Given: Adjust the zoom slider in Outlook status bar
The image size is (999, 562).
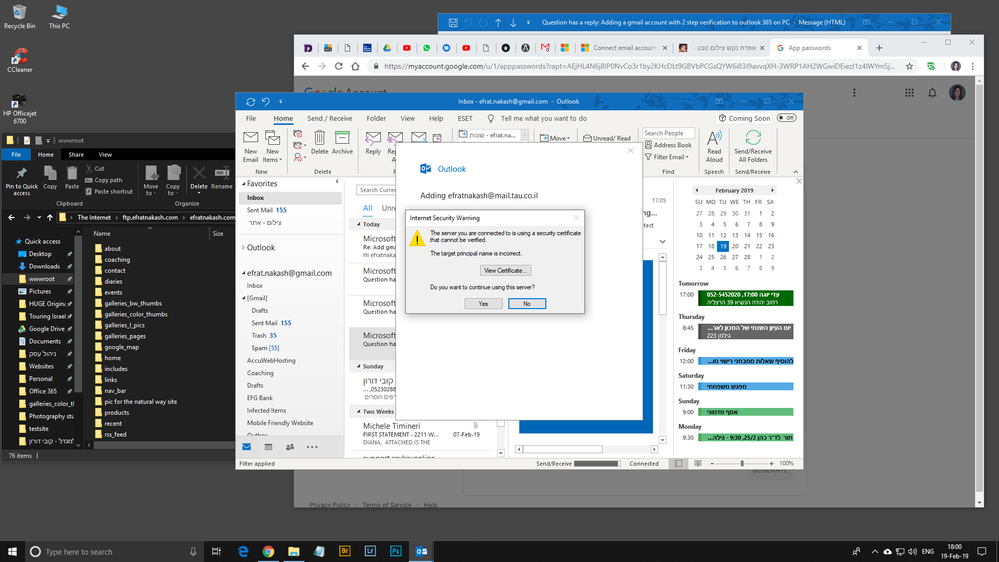Looking at the screenshot, I should [x=741, y=464].
